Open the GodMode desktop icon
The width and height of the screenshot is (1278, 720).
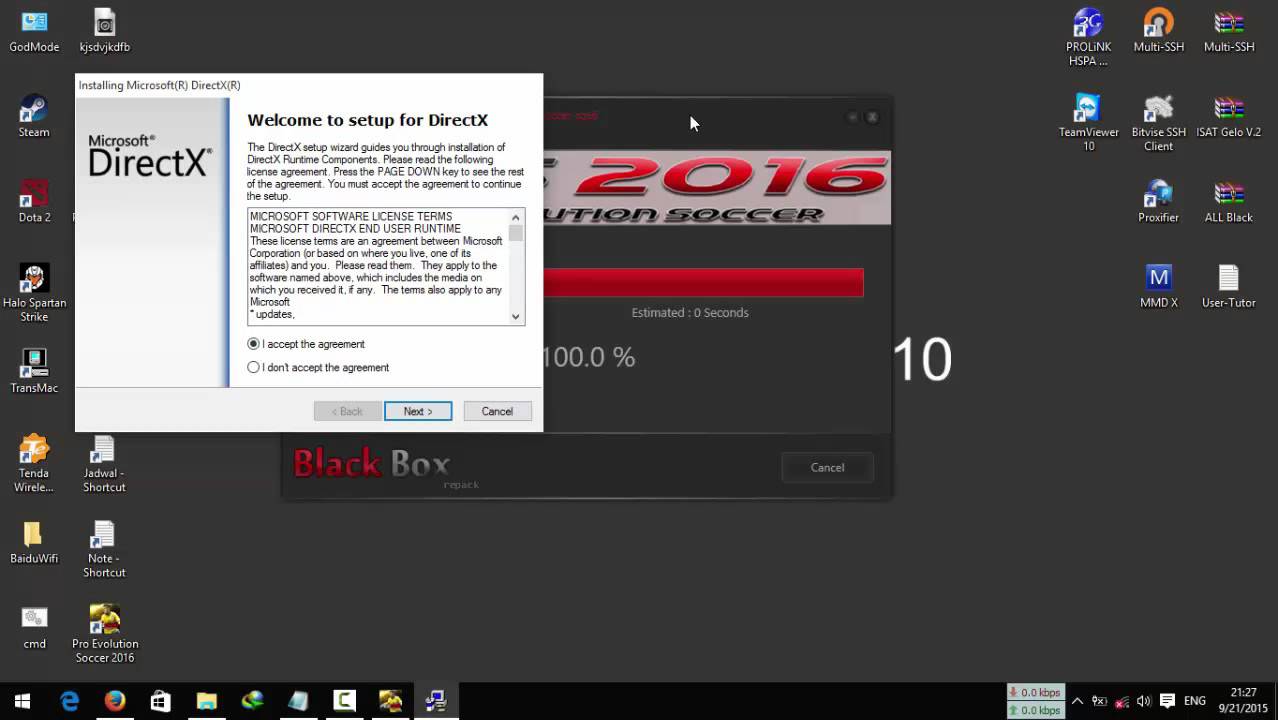[x=34, y=31]
